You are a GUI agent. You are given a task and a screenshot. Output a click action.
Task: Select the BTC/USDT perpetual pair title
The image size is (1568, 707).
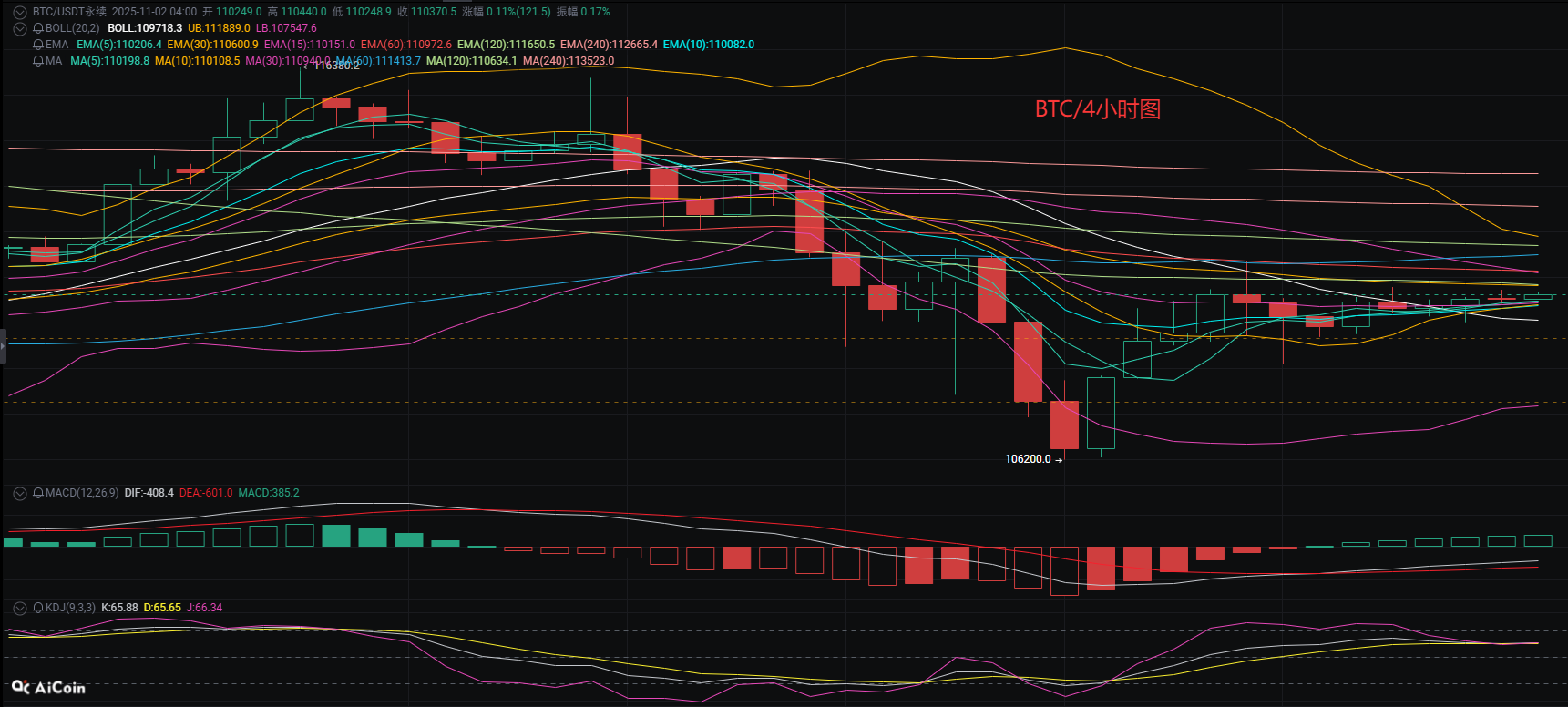pyautogui.click(x=69, y=12)
